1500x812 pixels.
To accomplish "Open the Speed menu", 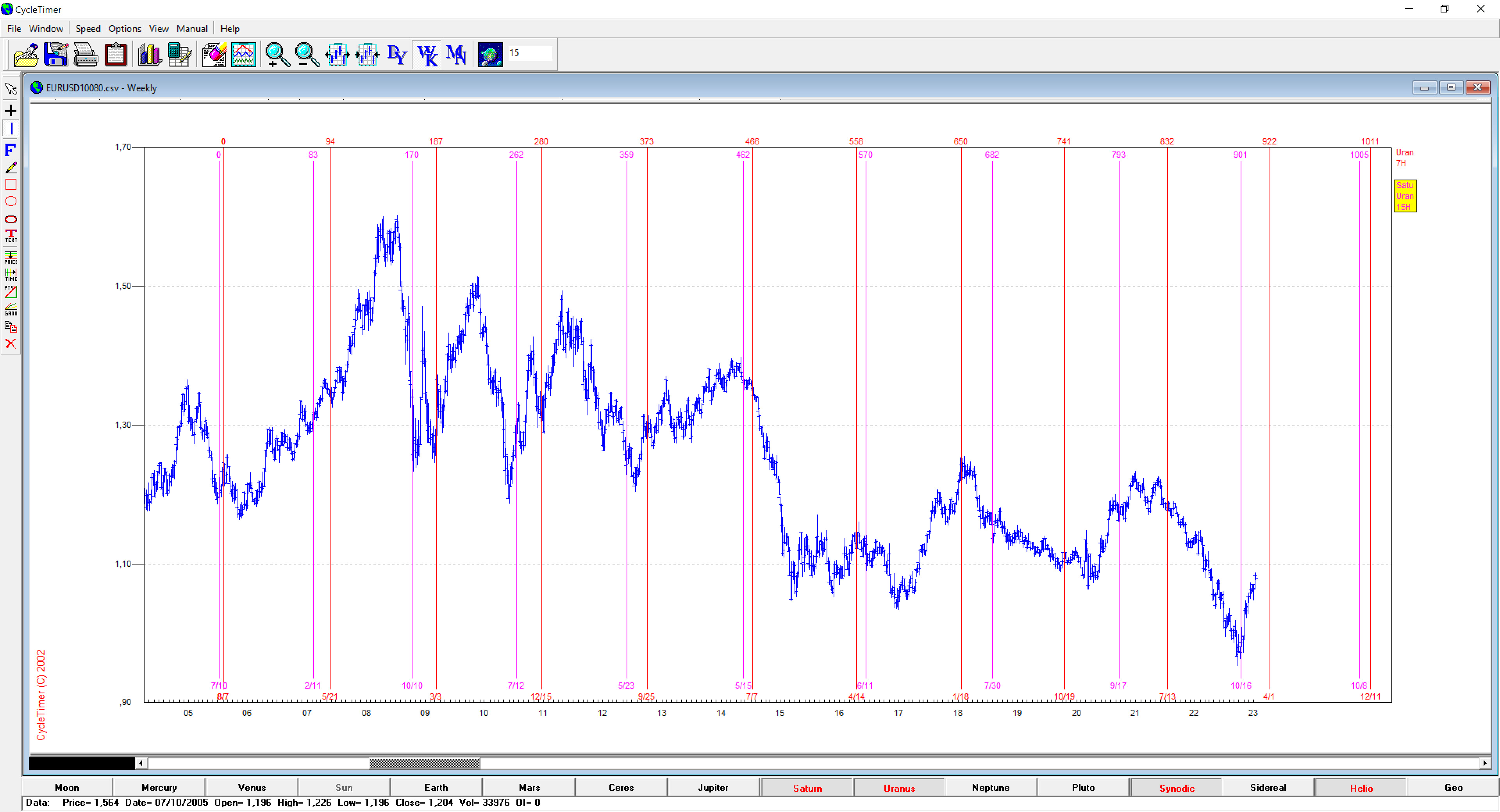I will 88,28.
